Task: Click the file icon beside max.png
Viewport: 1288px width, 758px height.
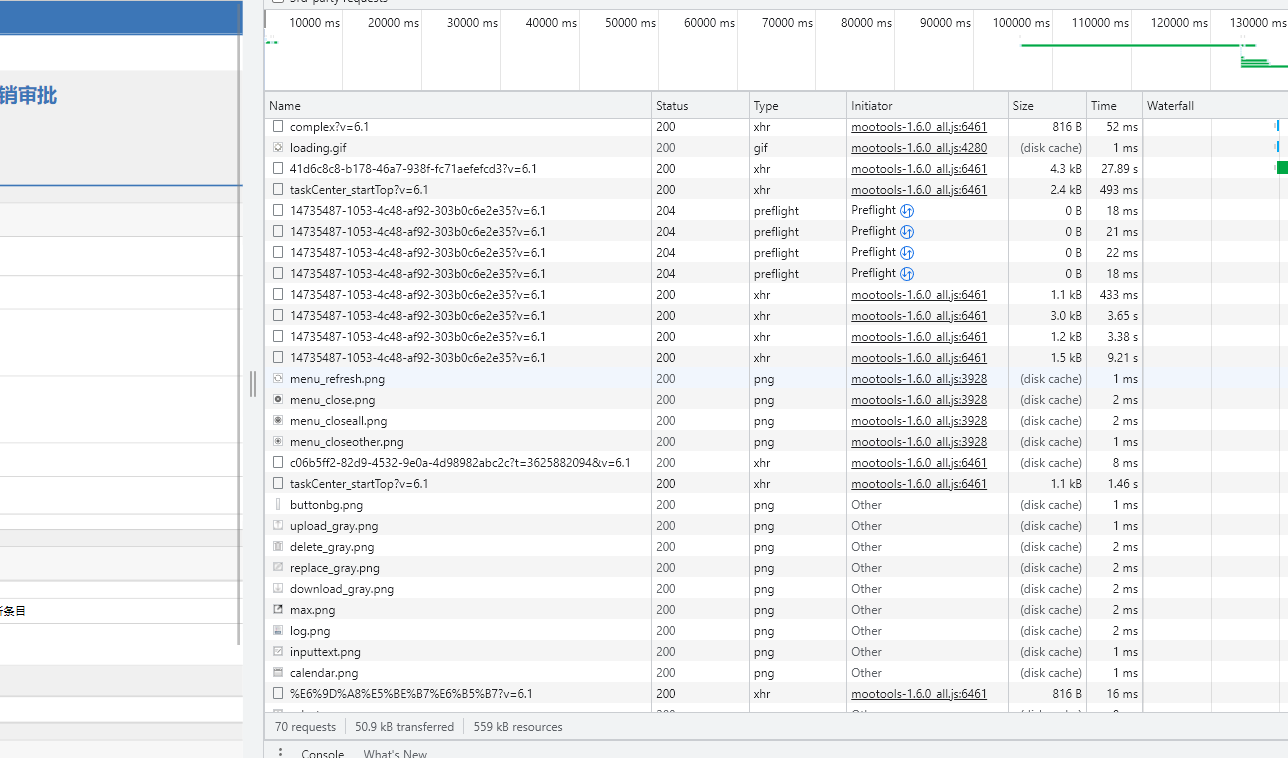Action: point(278,610)
